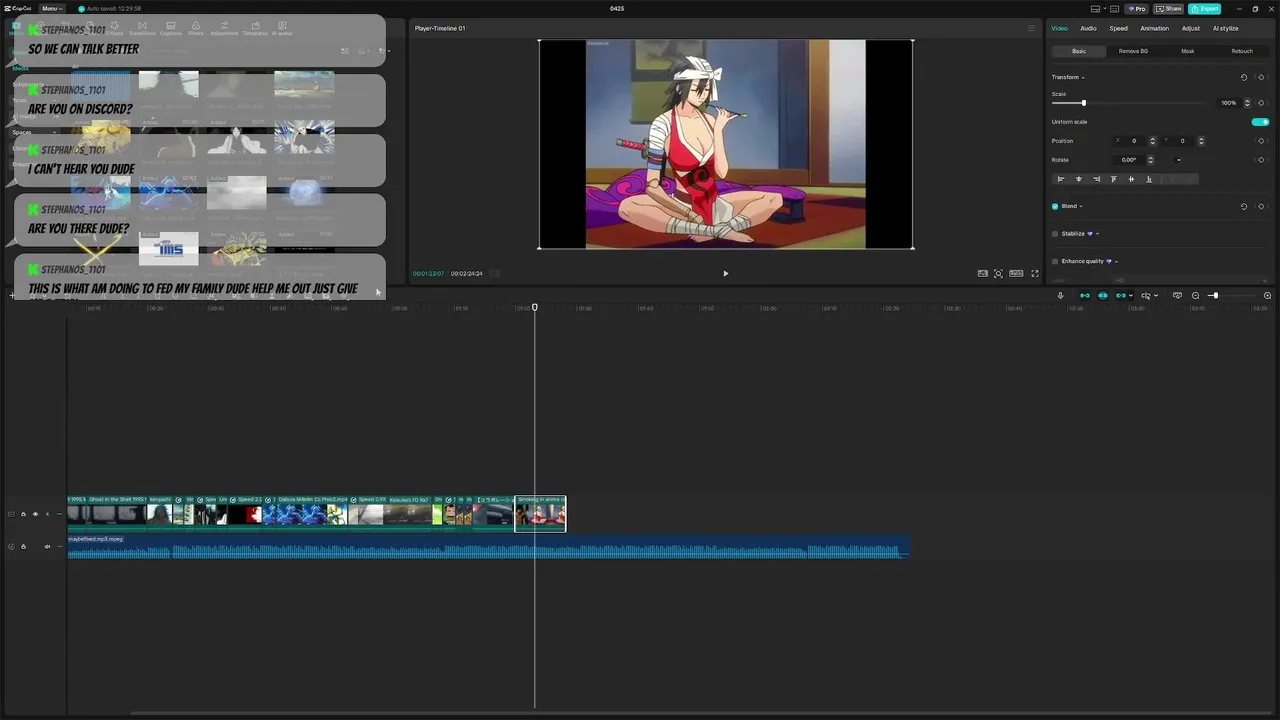Viewport: 1280px width, 720px height.
Task: Open the Player panel menu icon
Action: coord(1031,28)
